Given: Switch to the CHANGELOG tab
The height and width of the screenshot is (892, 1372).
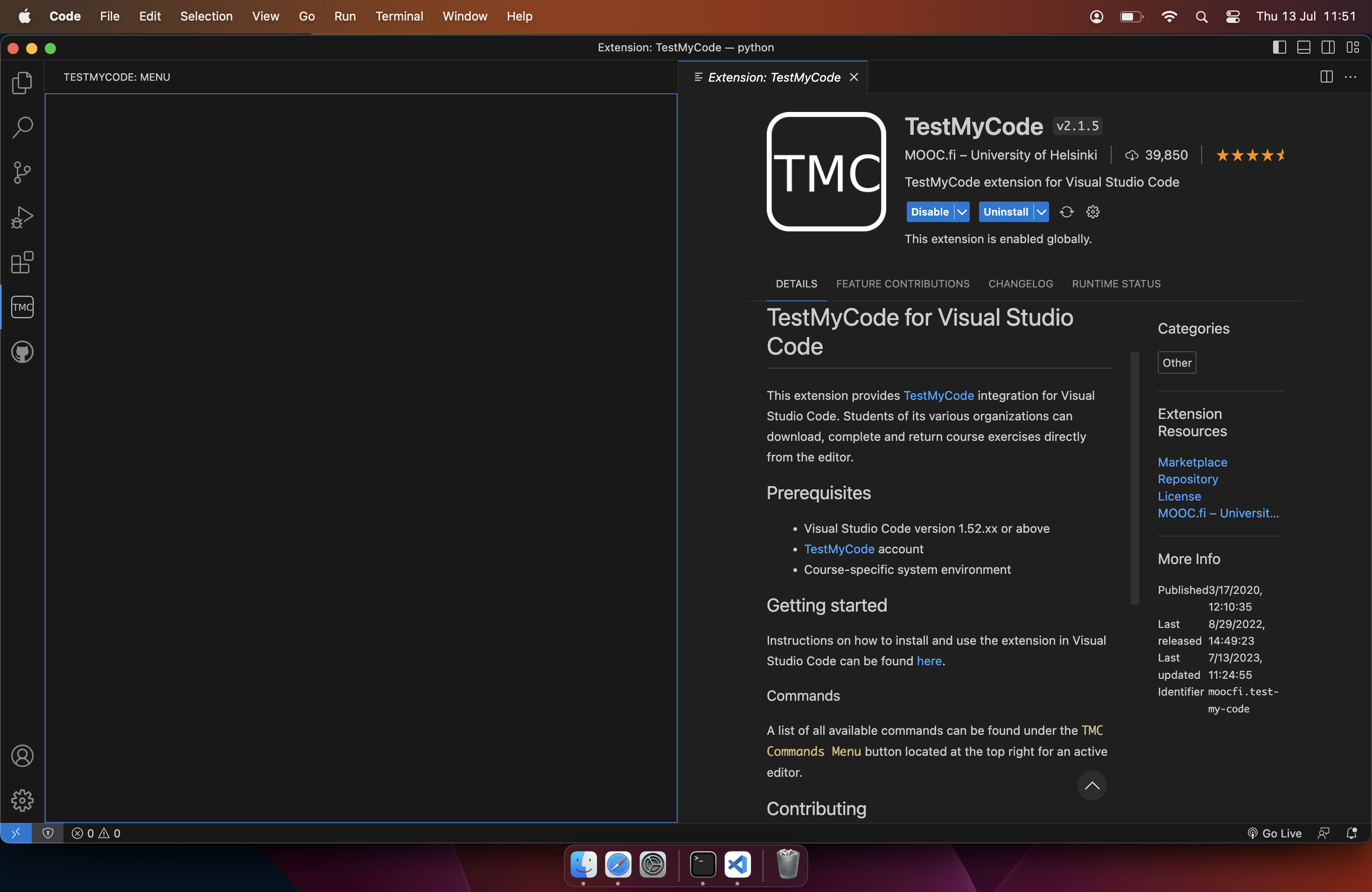Looking at the screenshot, I should click(x=1020, y=284).
